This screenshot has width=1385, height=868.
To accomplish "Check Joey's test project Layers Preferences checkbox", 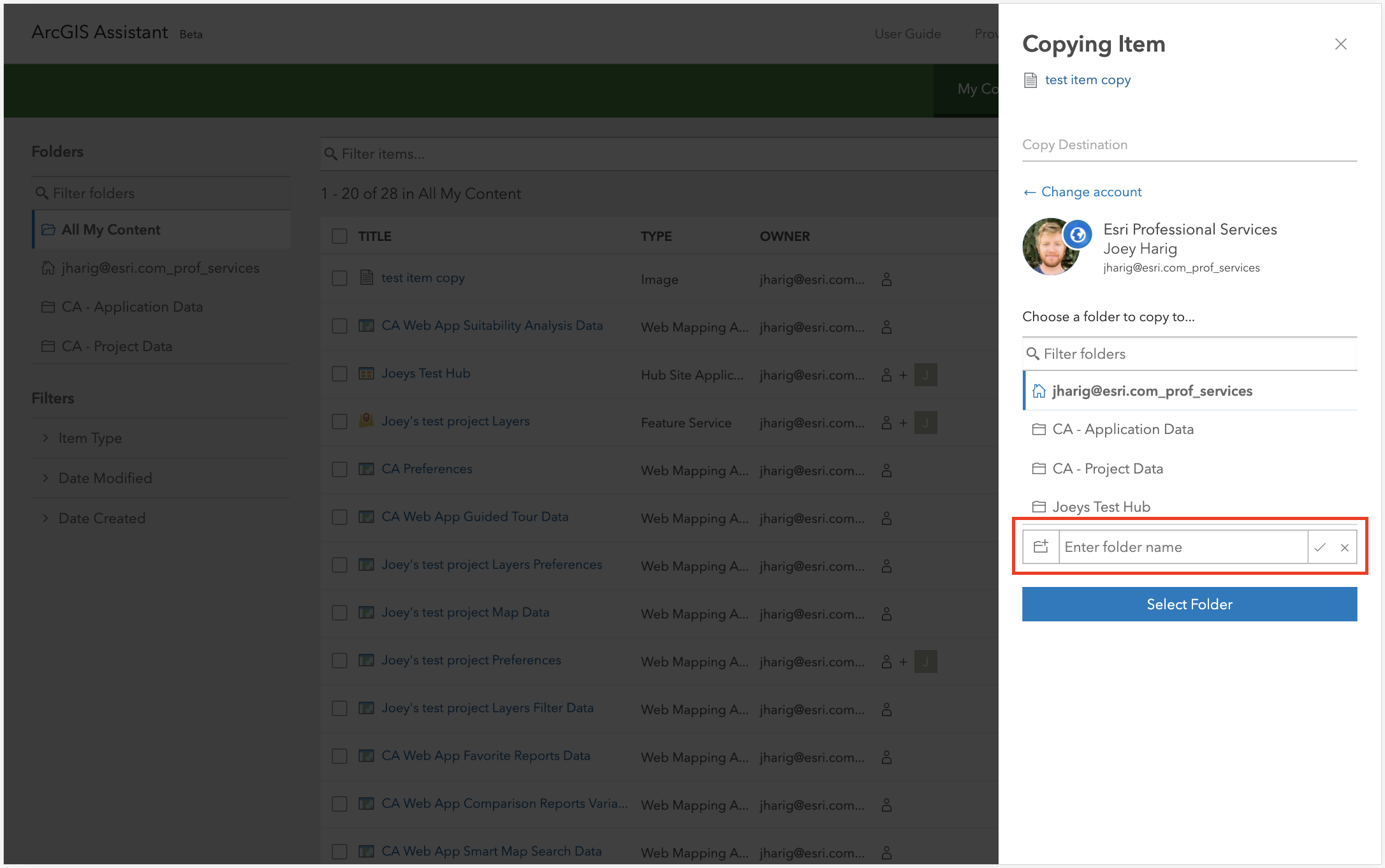I will tap(339, 565).
